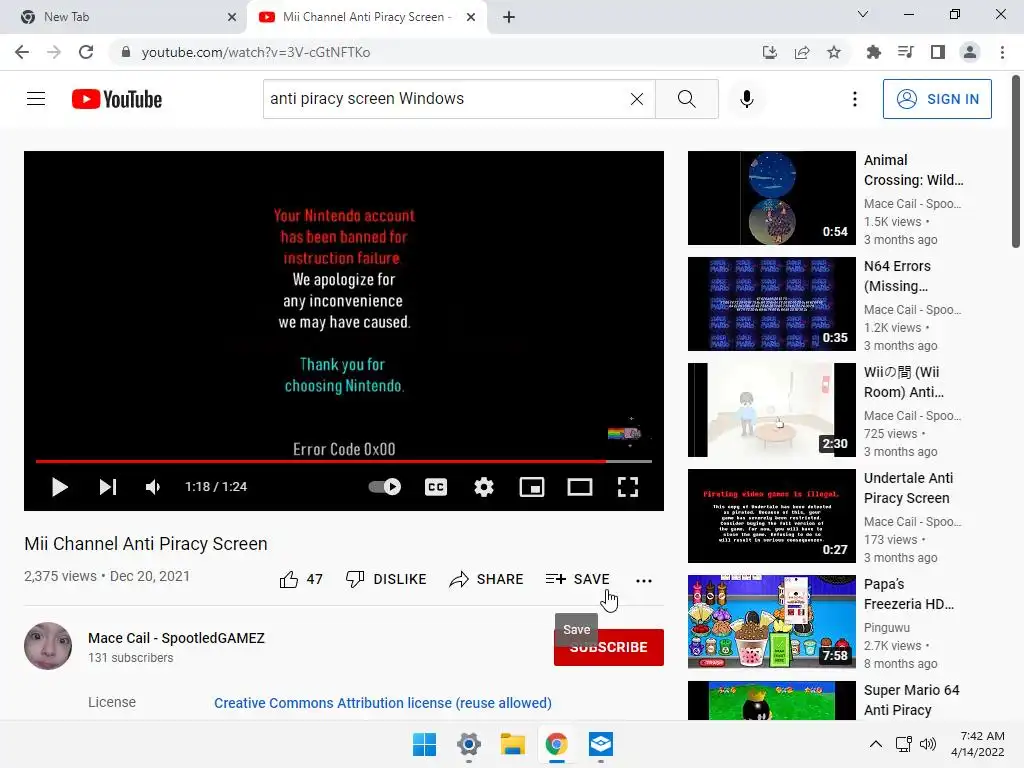Screen dimensions: 1024x768
Task: Open Mace Cail channel avatar
Action: point(48,646)
